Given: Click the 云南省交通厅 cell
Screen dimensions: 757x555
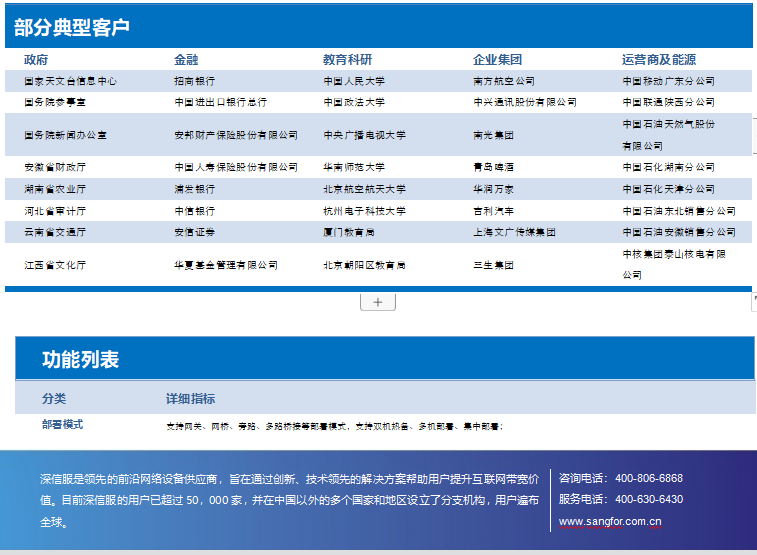Looking at the screenshot, I should click(55, 232).
